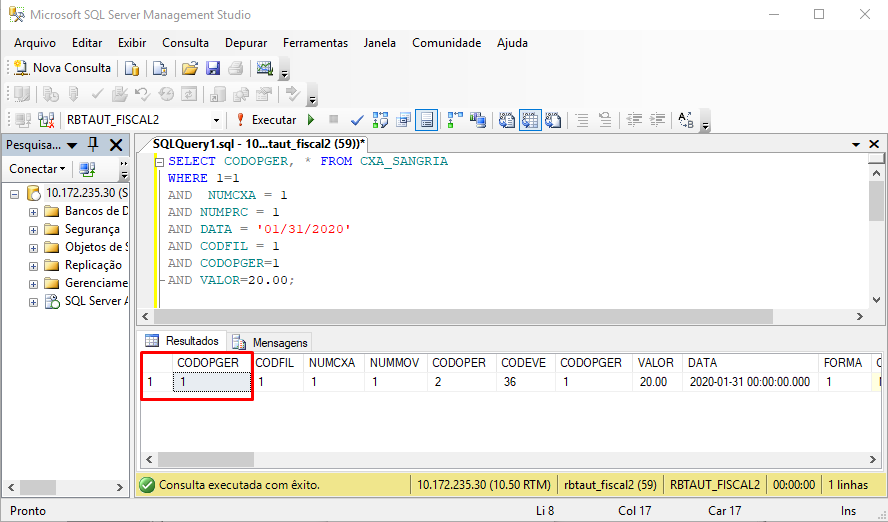Save the query using the floppy disk icon
Viewport: 888px width, 522px height.
[213, 69]
